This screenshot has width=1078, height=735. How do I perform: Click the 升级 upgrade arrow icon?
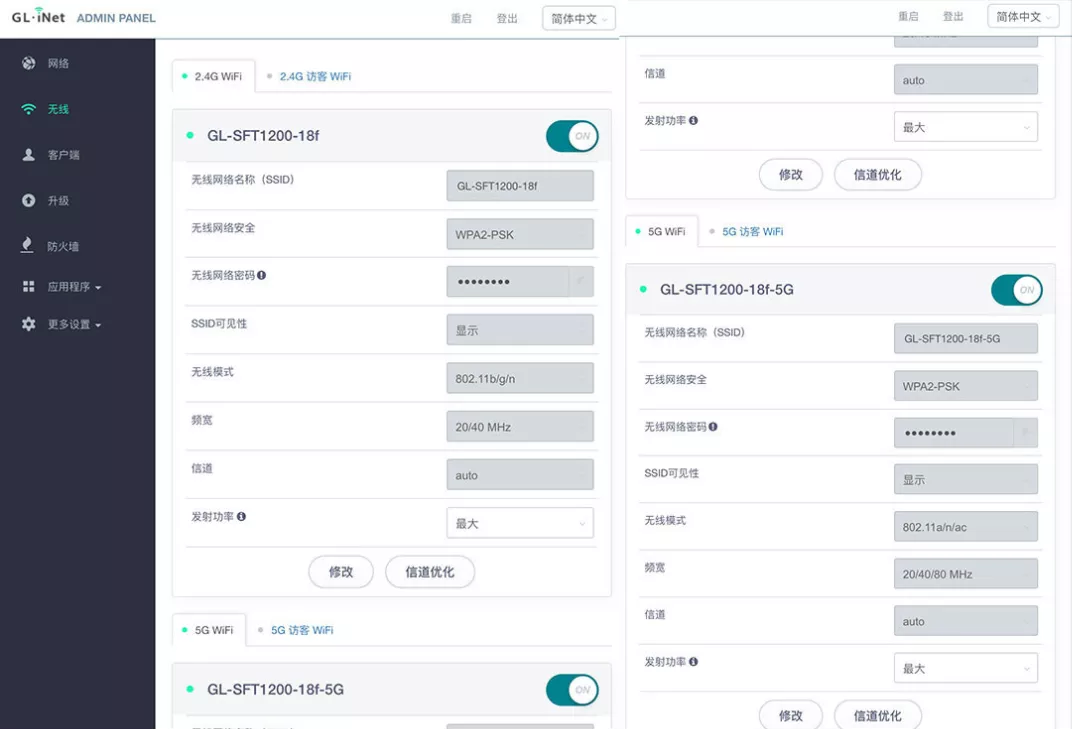pyautogui.click(x=28, y=201)
